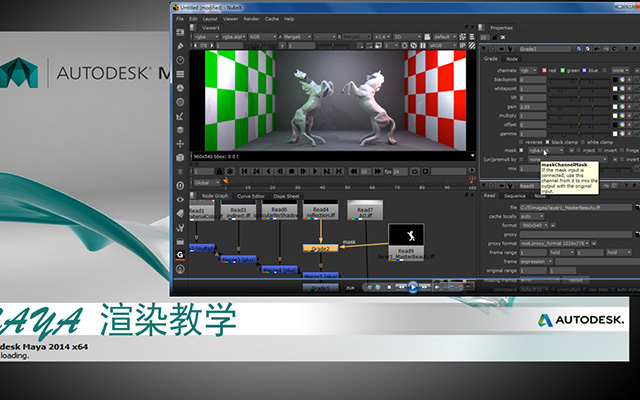The image size is (640, 400).
Task: Switch to the Dope Sheet tab
Action: (x=286, y=196)
